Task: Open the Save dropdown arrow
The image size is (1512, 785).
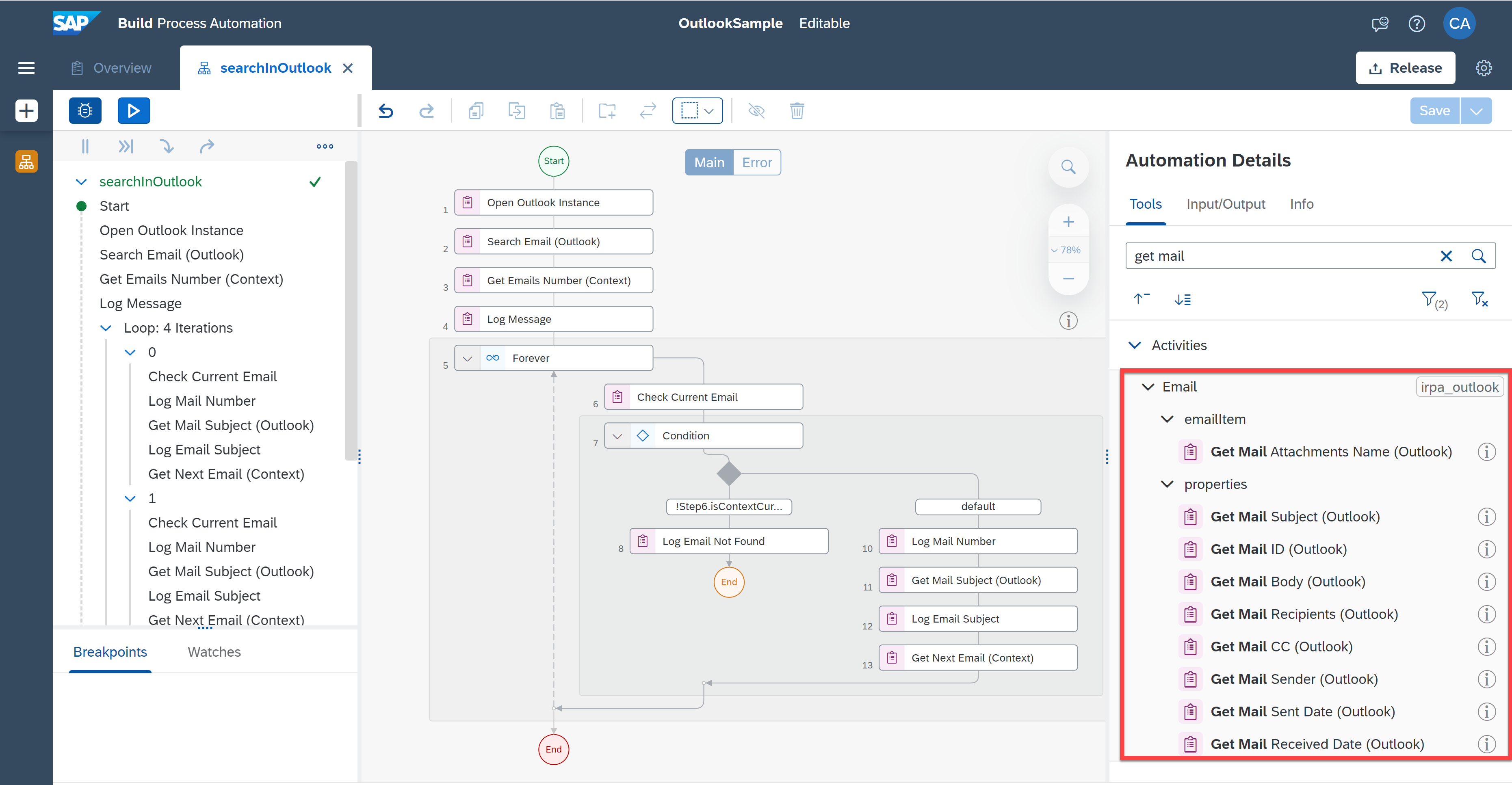Action: tap(1476, 110)
